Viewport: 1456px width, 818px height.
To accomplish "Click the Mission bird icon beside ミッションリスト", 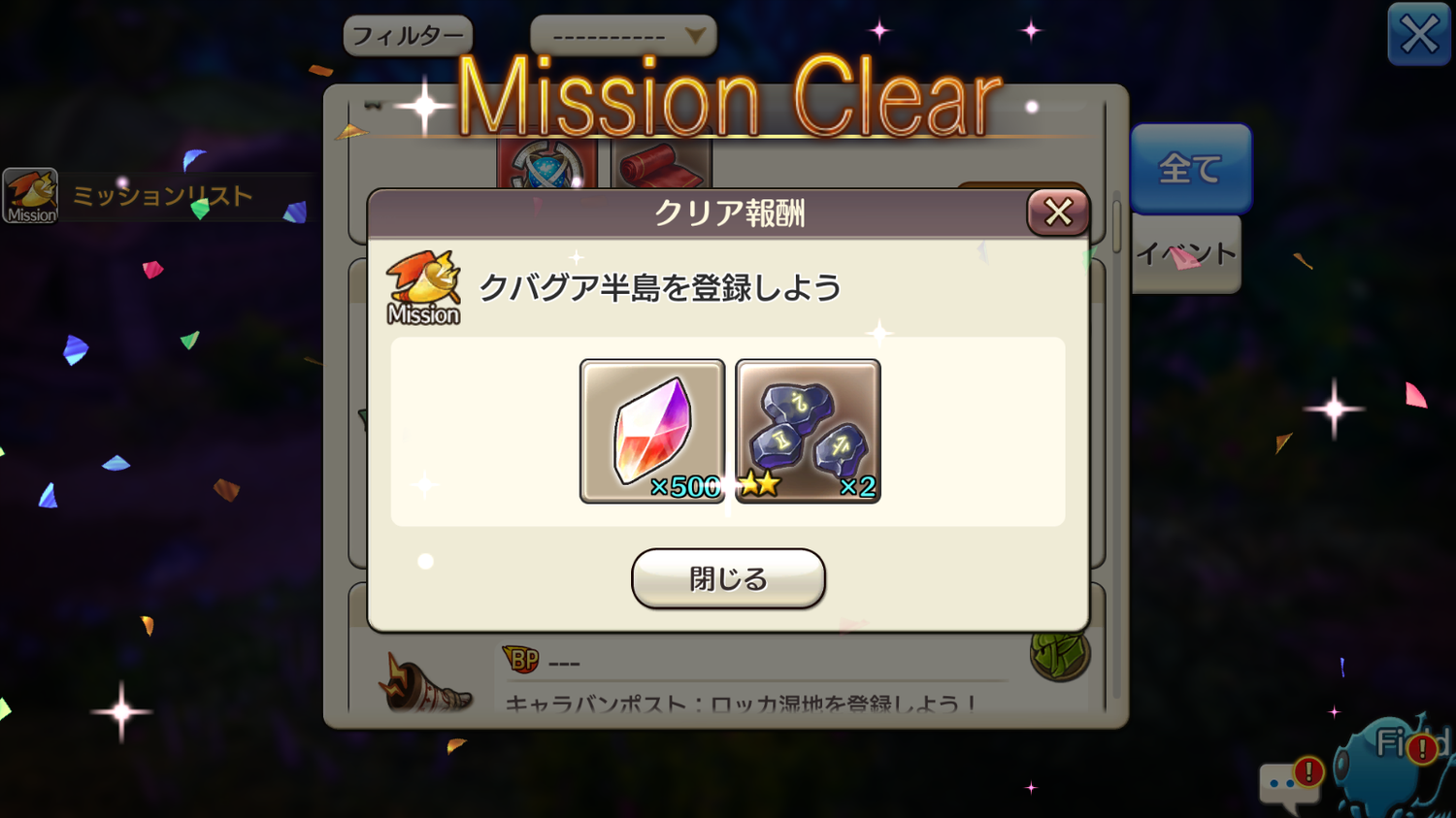I will tap(31, 196).
